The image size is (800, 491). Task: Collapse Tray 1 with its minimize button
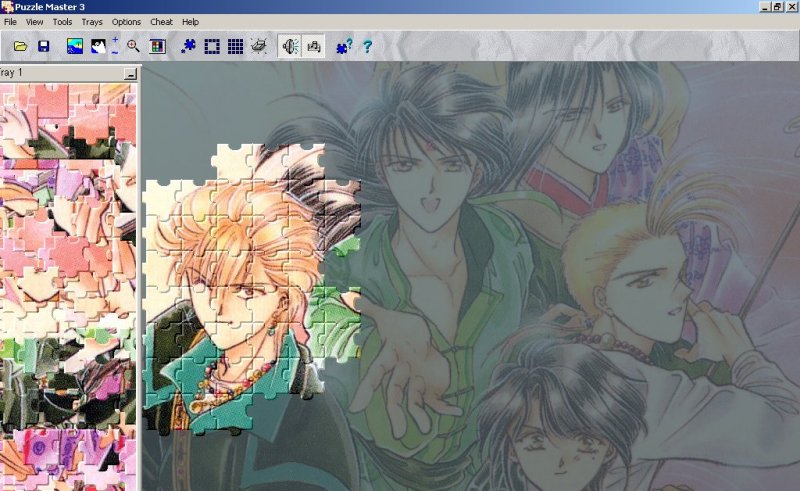[x=130, y=74]
